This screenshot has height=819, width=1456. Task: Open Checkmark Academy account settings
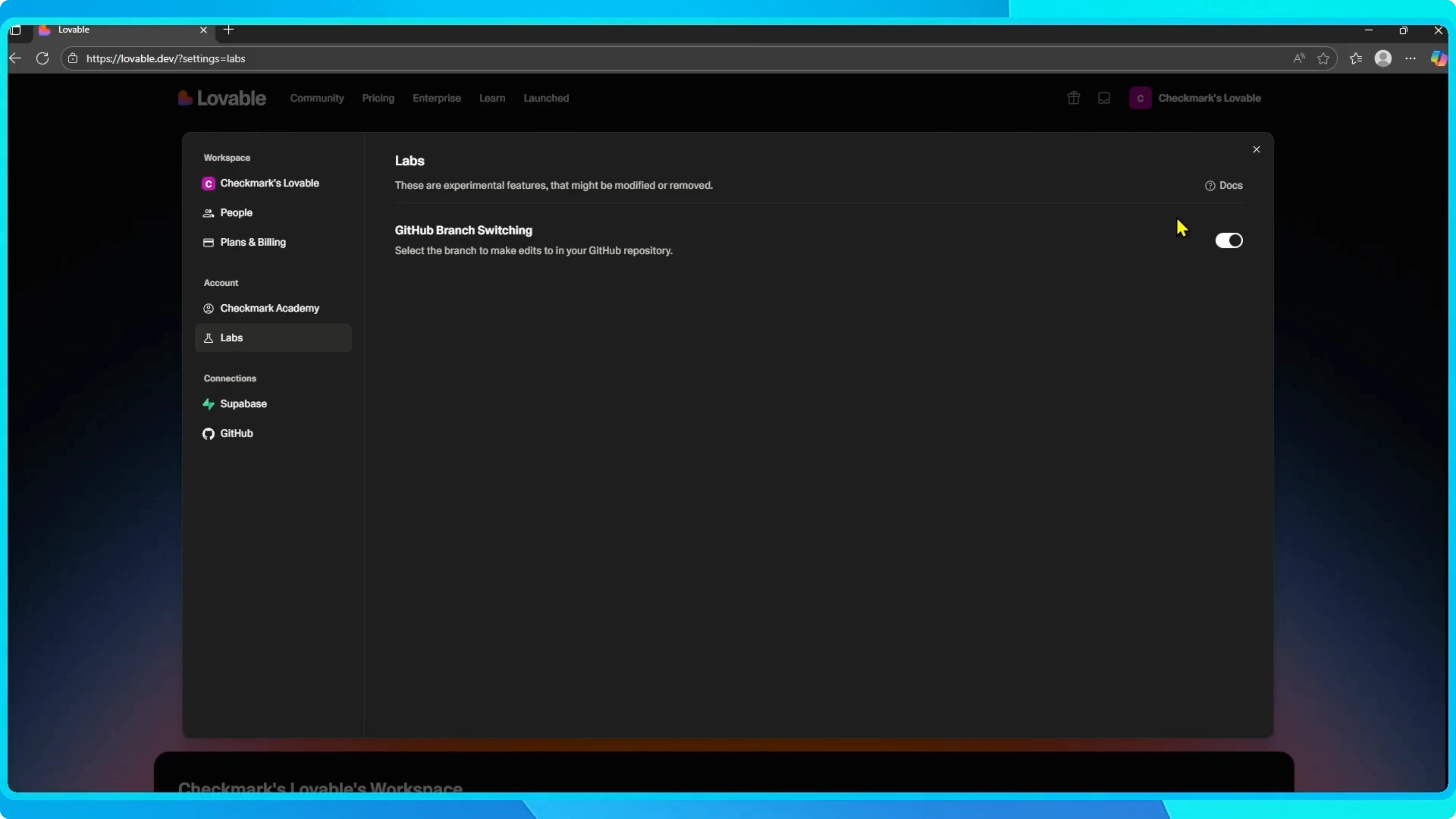[273, 308]
